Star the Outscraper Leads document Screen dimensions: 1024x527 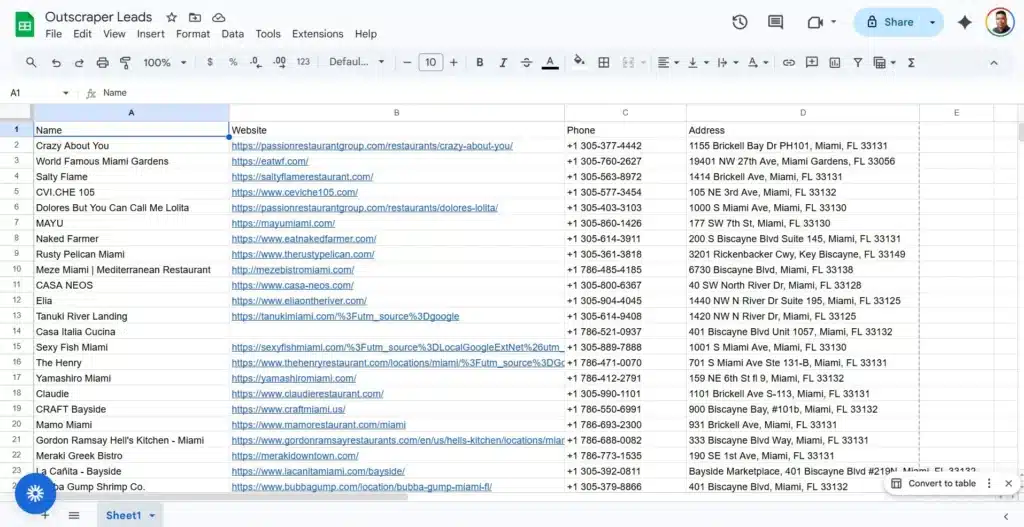171,18
